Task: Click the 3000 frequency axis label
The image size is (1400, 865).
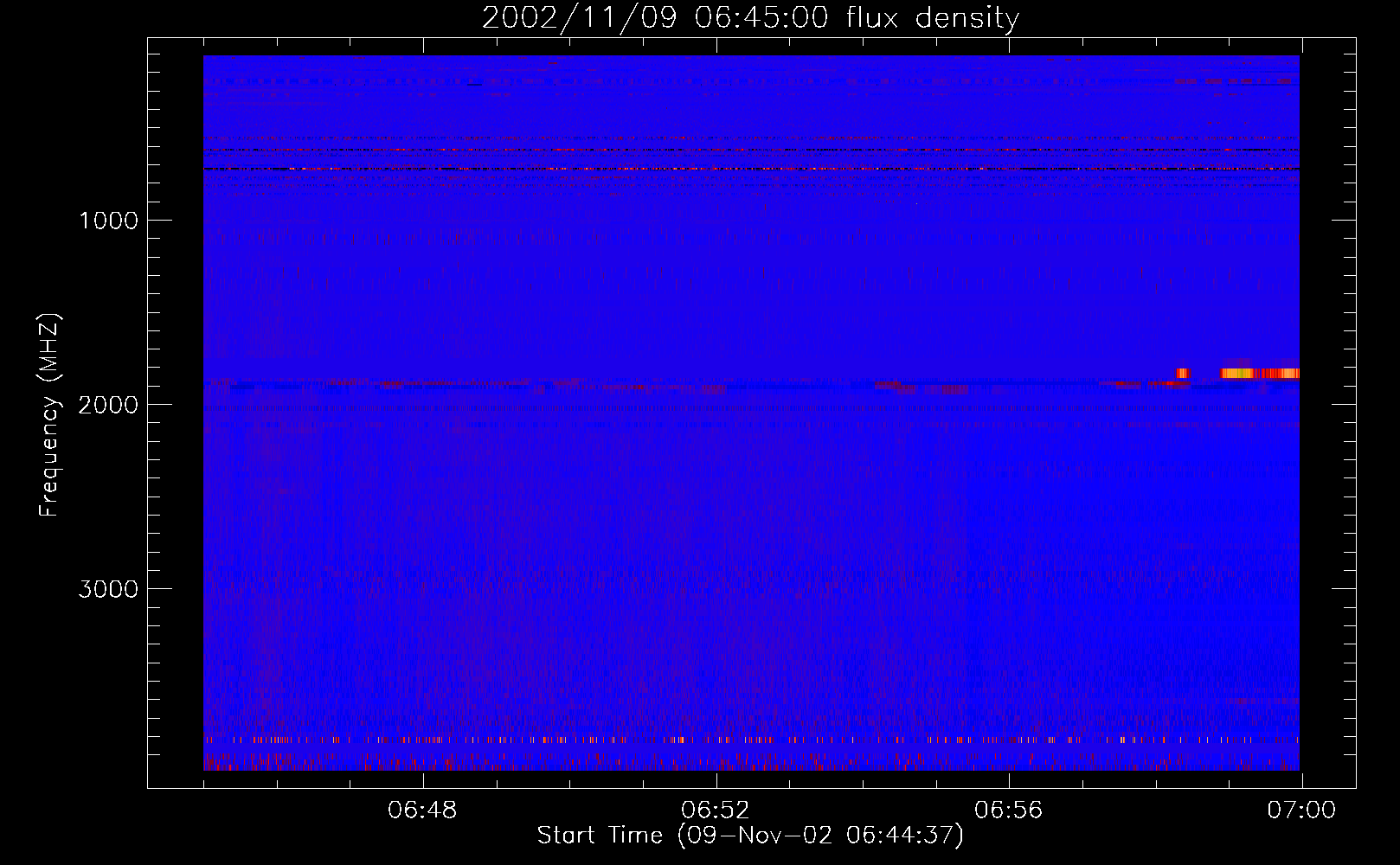Action: click(x=108, y=589)
